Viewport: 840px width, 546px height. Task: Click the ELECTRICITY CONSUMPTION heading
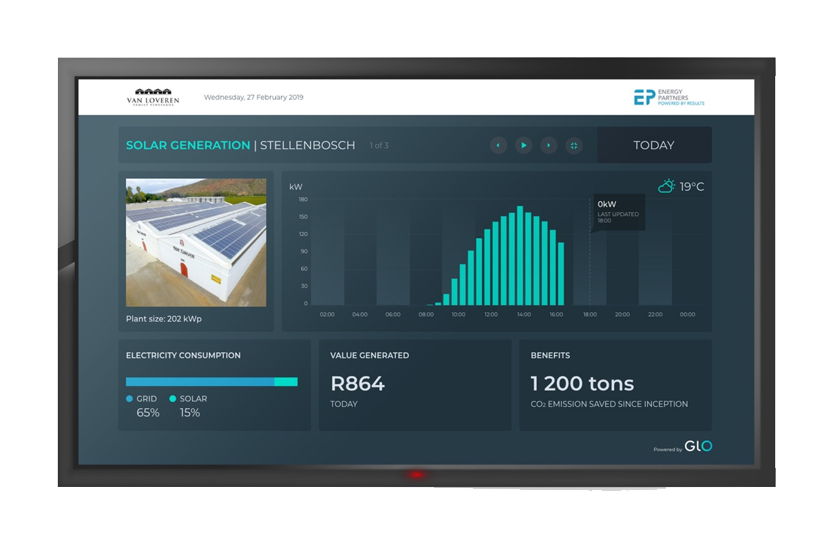183,355
